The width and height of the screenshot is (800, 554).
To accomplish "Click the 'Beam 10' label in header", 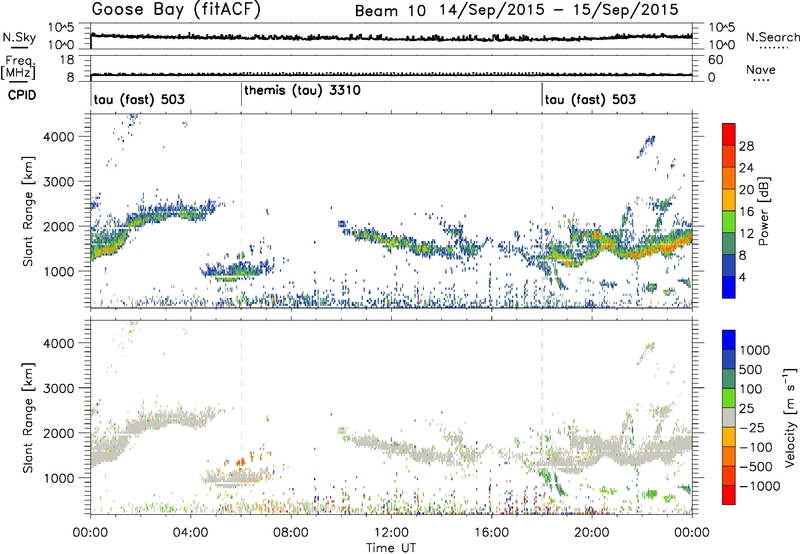I will point(390,11).
